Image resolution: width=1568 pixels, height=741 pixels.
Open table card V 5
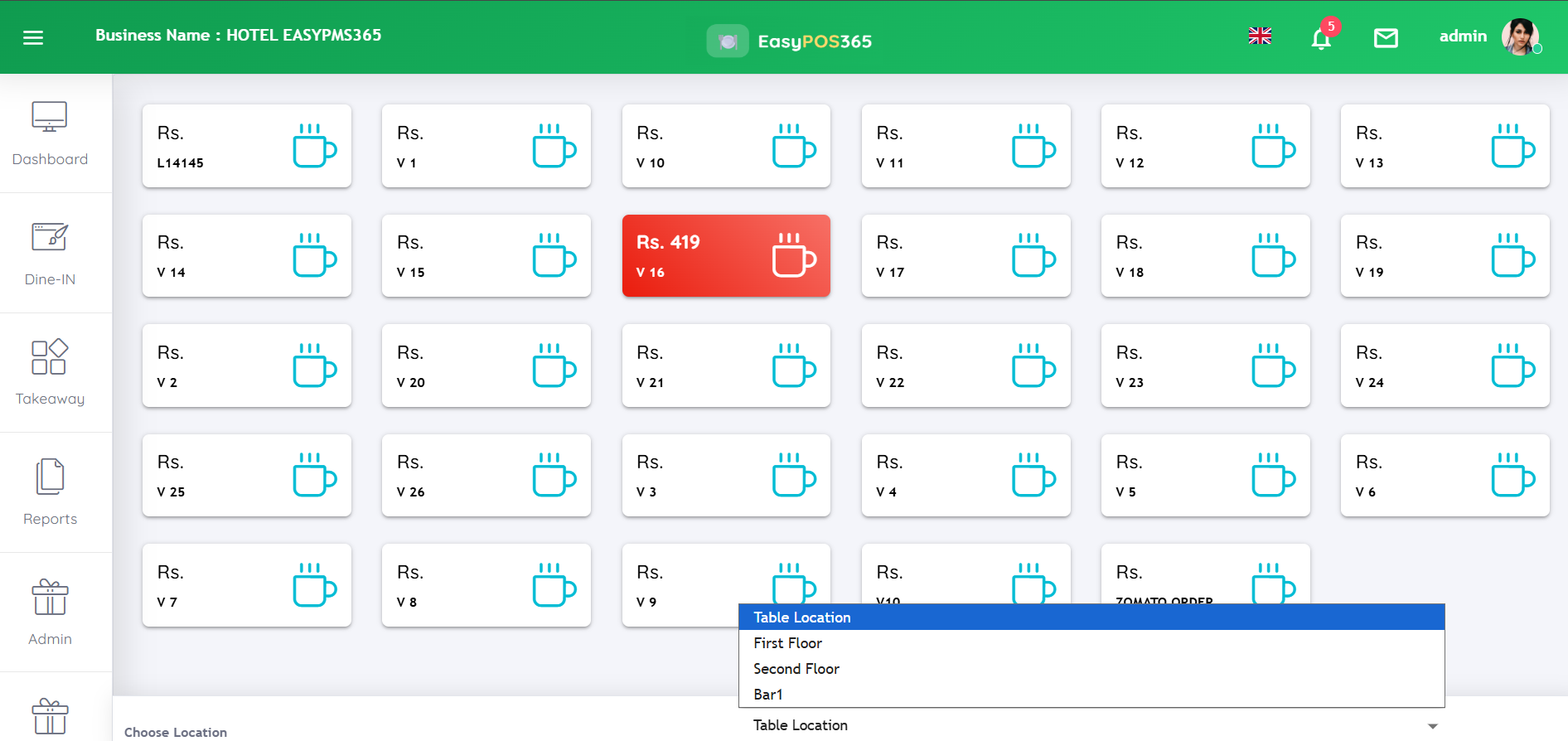pyautogui.click(x=1206, y=476)
